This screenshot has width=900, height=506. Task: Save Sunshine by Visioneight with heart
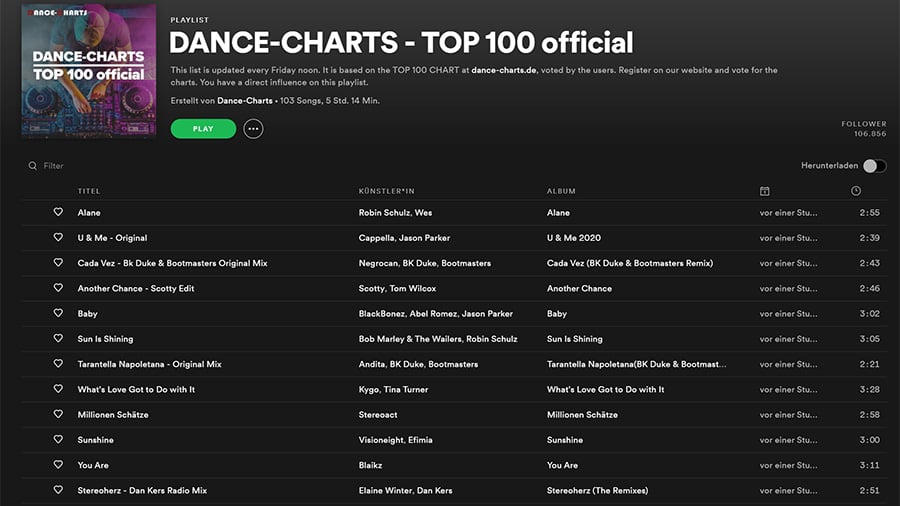click(x=58, y=439)
